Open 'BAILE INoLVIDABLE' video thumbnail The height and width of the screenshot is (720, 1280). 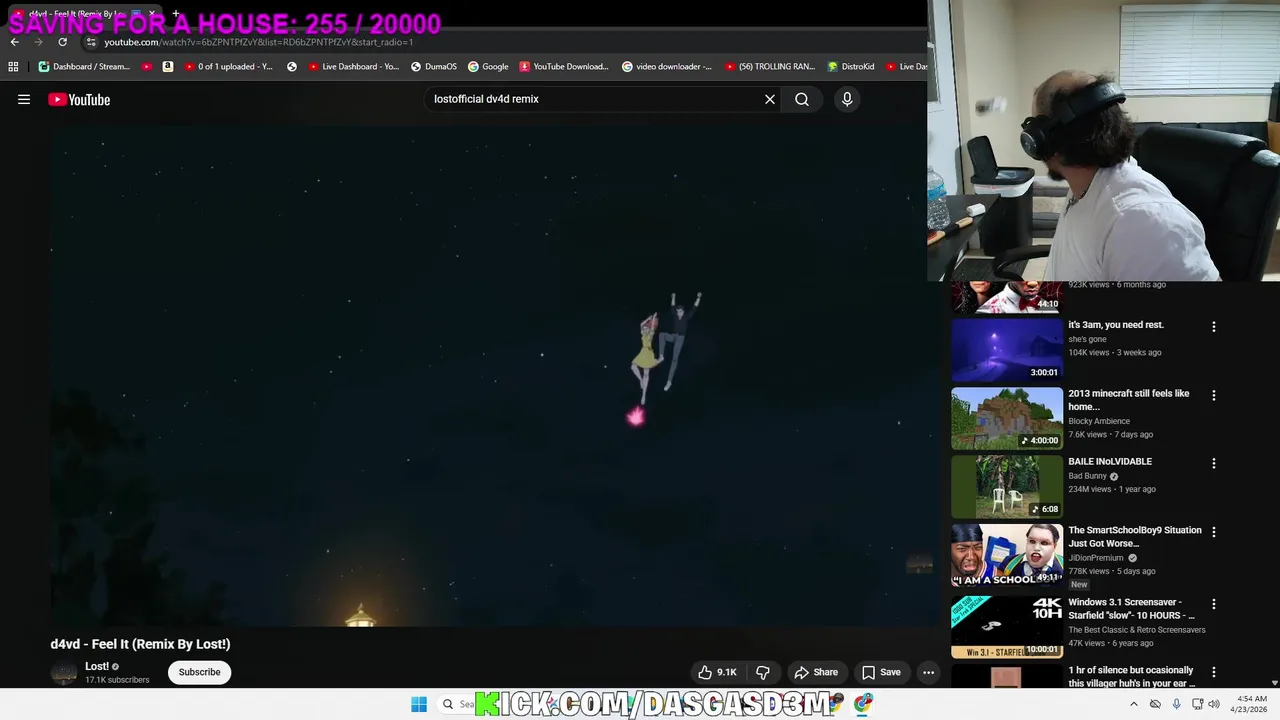pos(1007,486)
